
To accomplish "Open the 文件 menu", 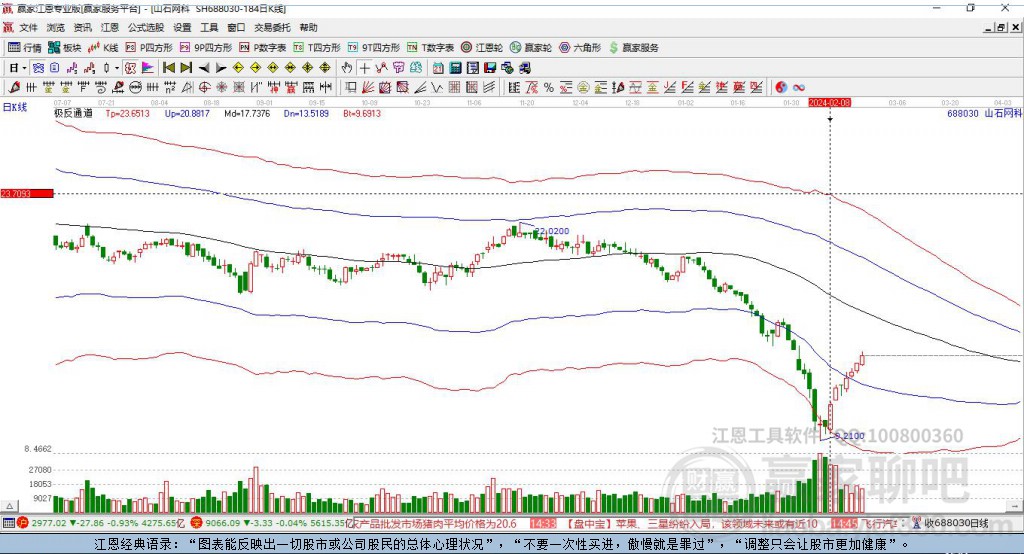I will (x=29, y=27).
